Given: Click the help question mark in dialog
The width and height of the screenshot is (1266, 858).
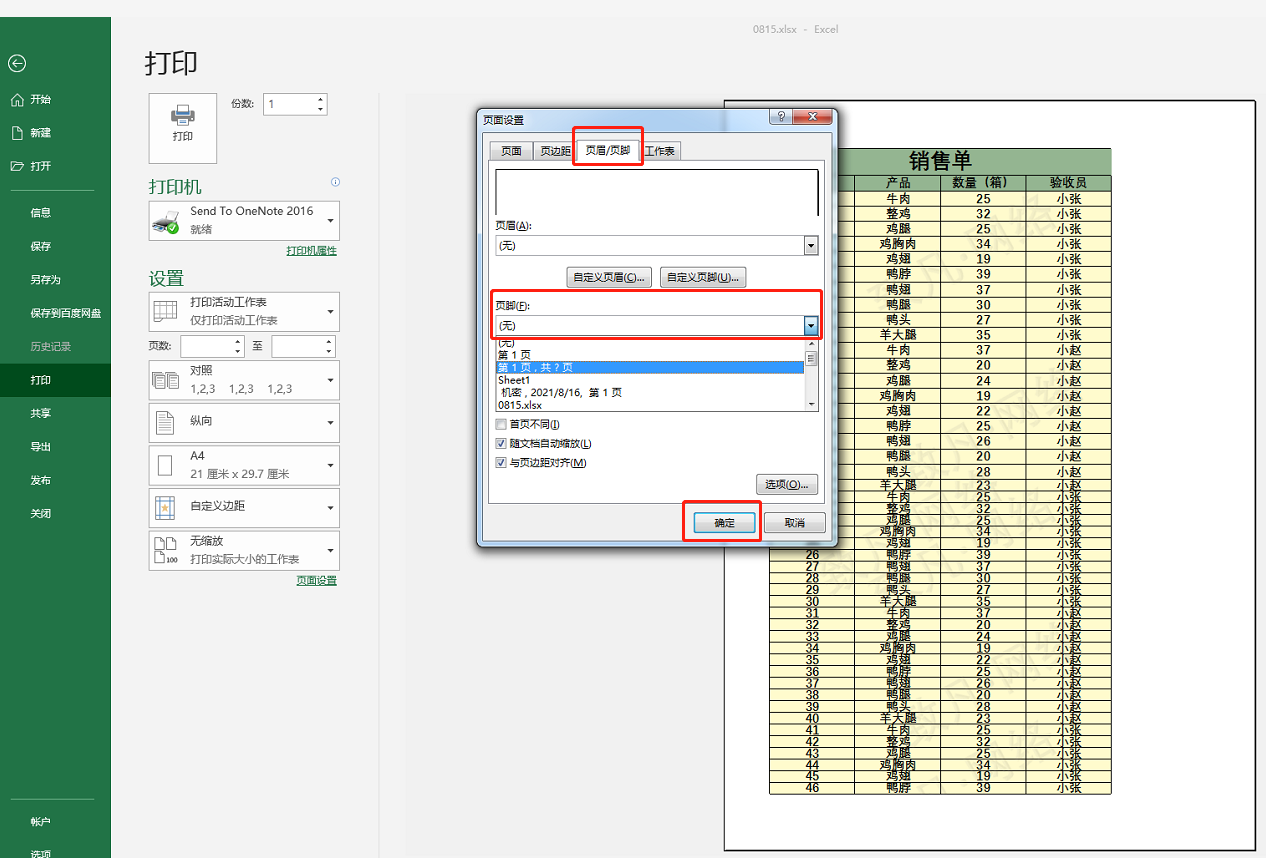Looking at the screenshot, I should tap(781, 116).
